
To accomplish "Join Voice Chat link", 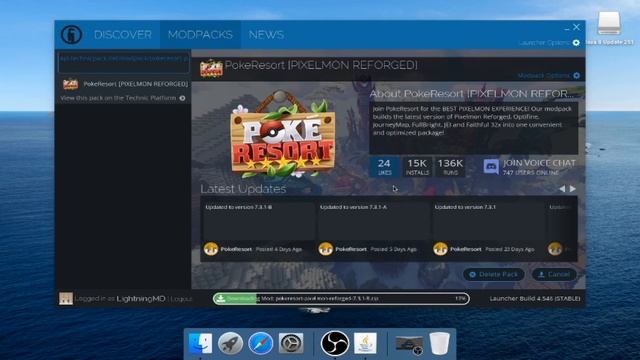I will [x=539, y=163].
